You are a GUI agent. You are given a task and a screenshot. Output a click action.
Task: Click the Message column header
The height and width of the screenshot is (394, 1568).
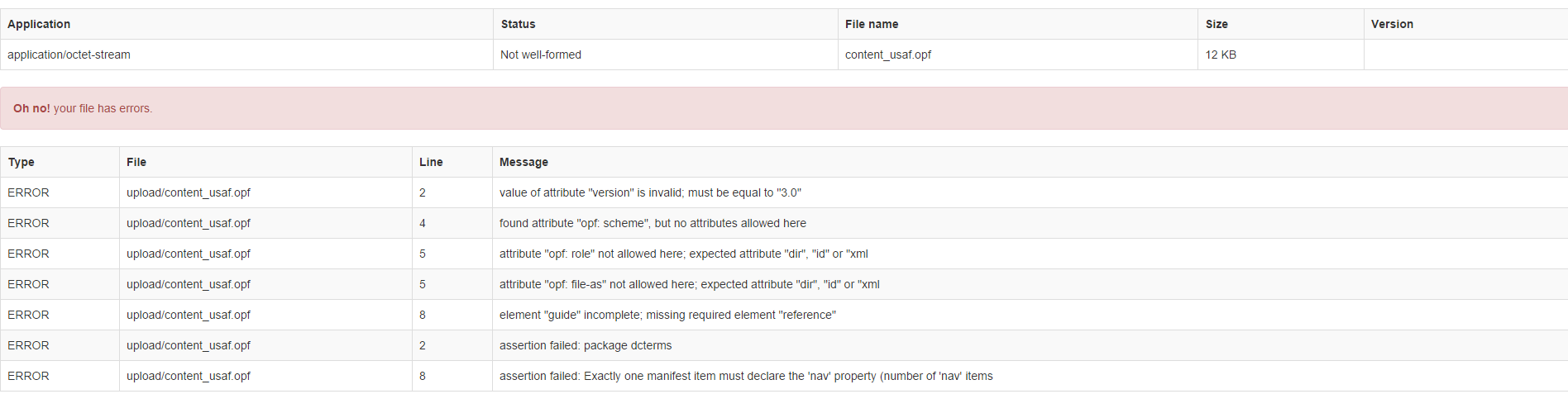(x=523, y=162)
